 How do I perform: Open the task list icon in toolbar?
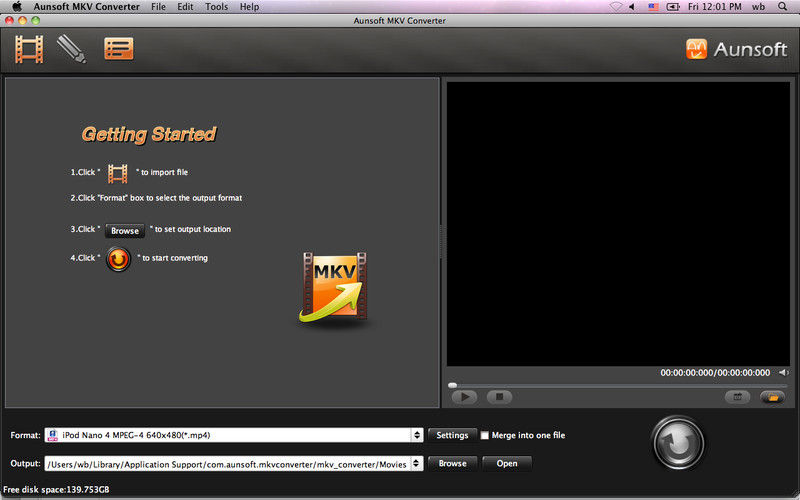(x=118, y=48)
